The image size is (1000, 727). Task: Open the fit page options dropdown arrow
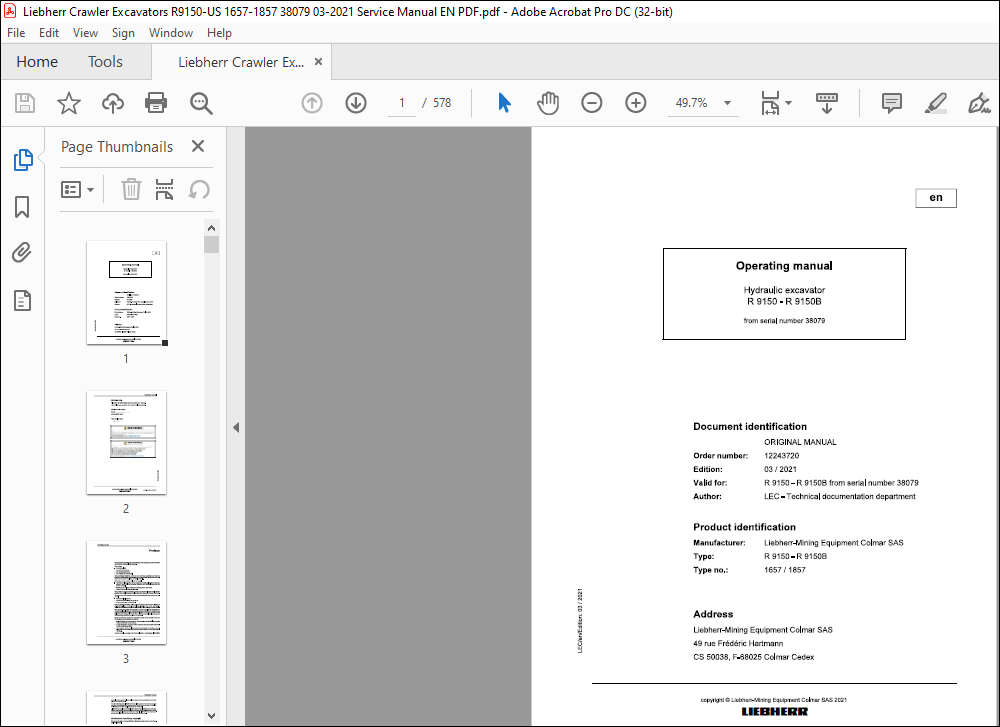point(788,103)
